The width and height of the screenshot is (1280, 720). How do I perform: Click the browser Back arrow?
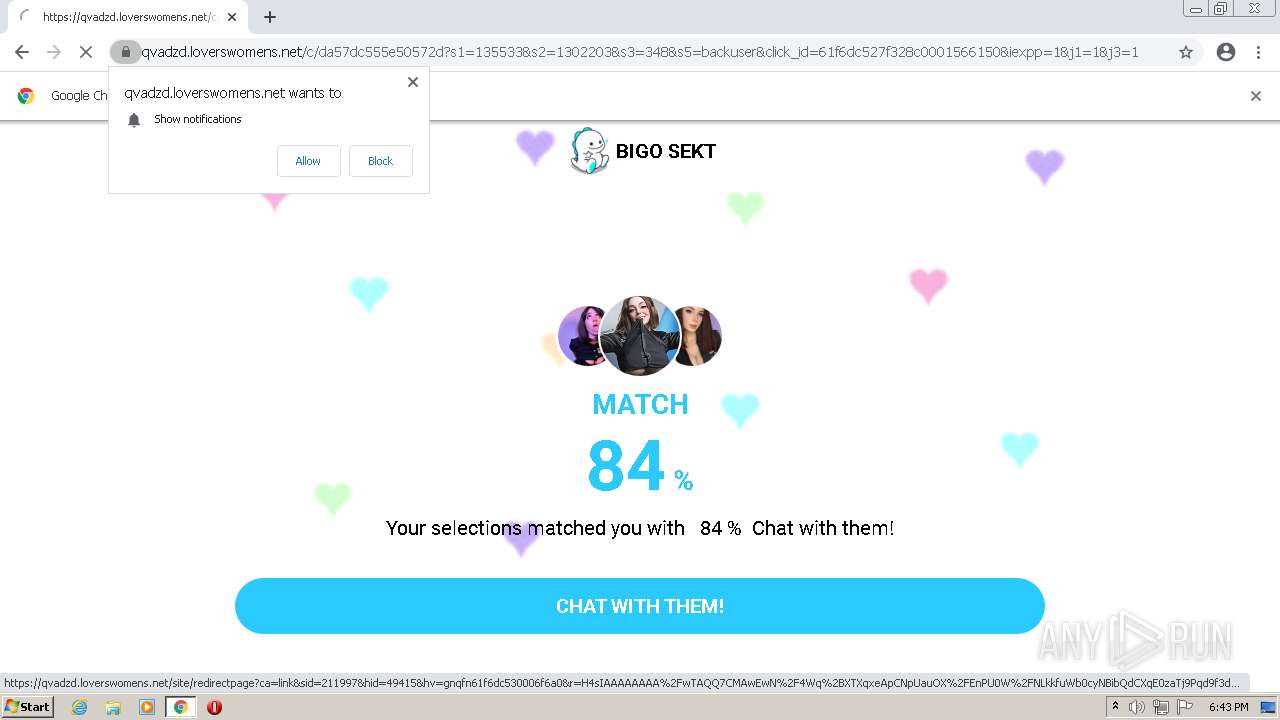(x=22, y=52)
